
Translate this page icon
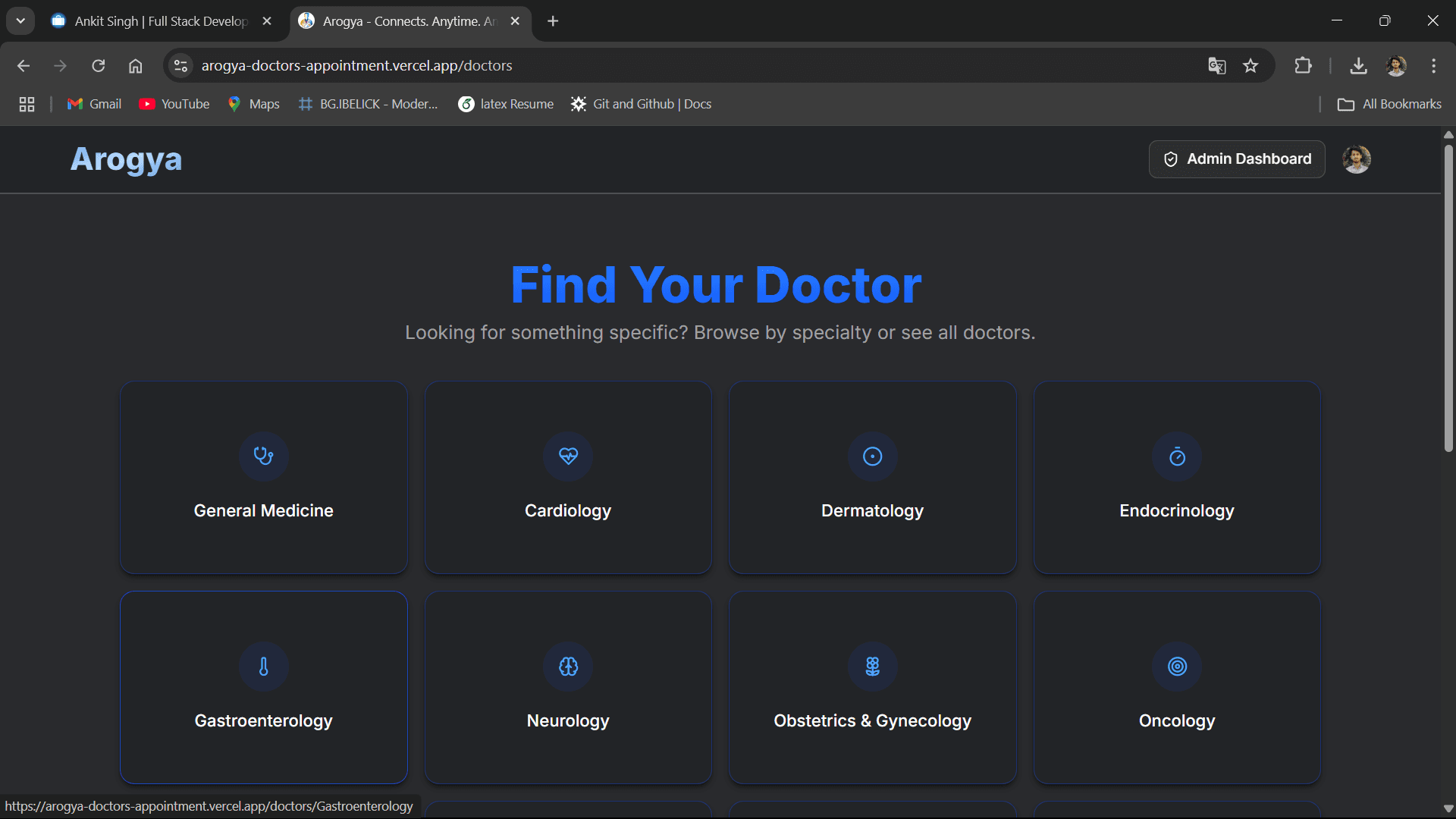coord(1216,66)
